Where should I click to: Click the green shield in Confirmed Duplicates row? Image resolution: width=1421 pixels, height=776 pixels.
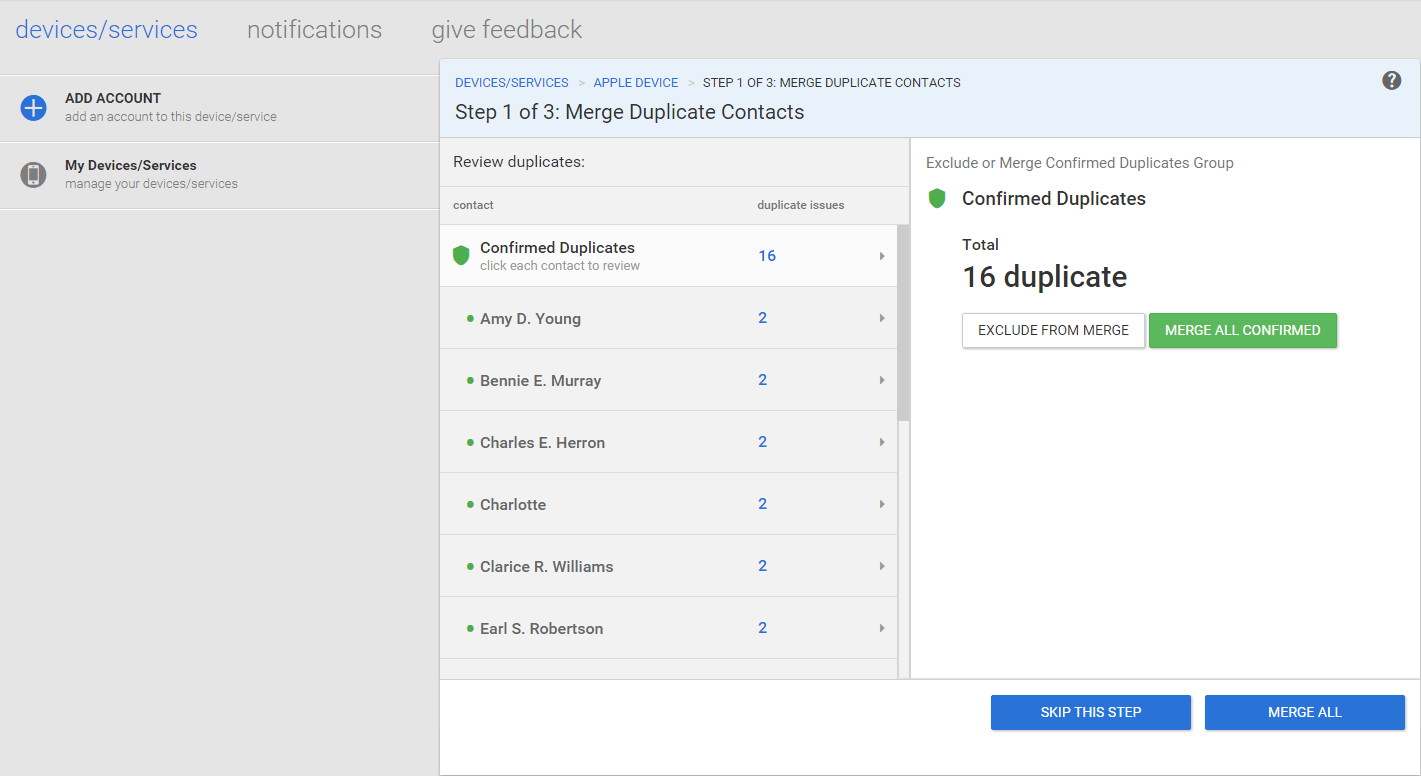point(461,256)
